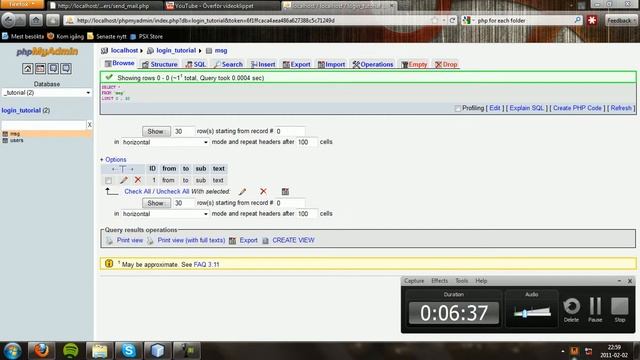Open Skype from the taskbar
640x360 pixels.
click(x=129, y=351)
